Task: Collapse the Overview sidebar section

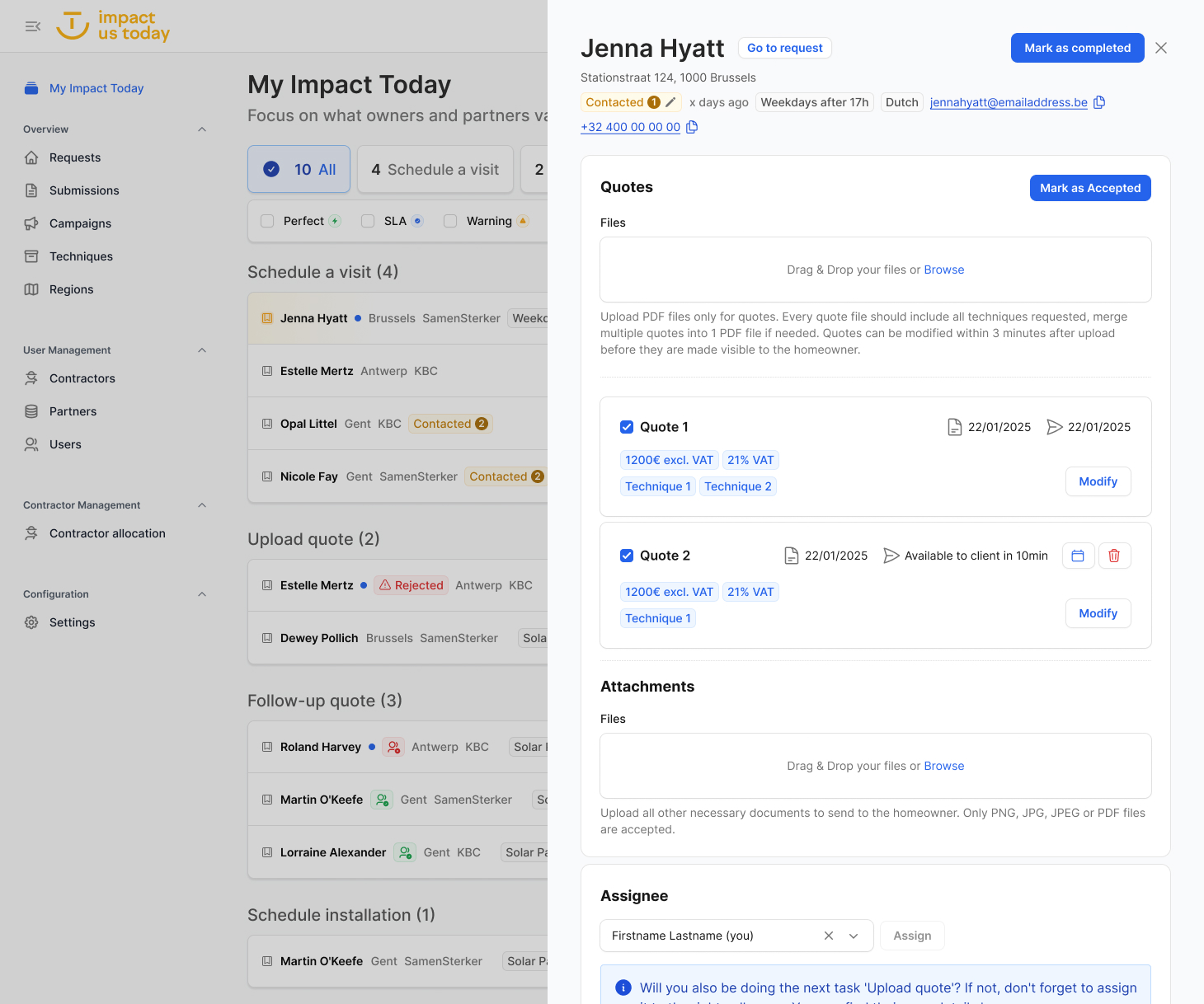Action: click(x=202, y=129)
